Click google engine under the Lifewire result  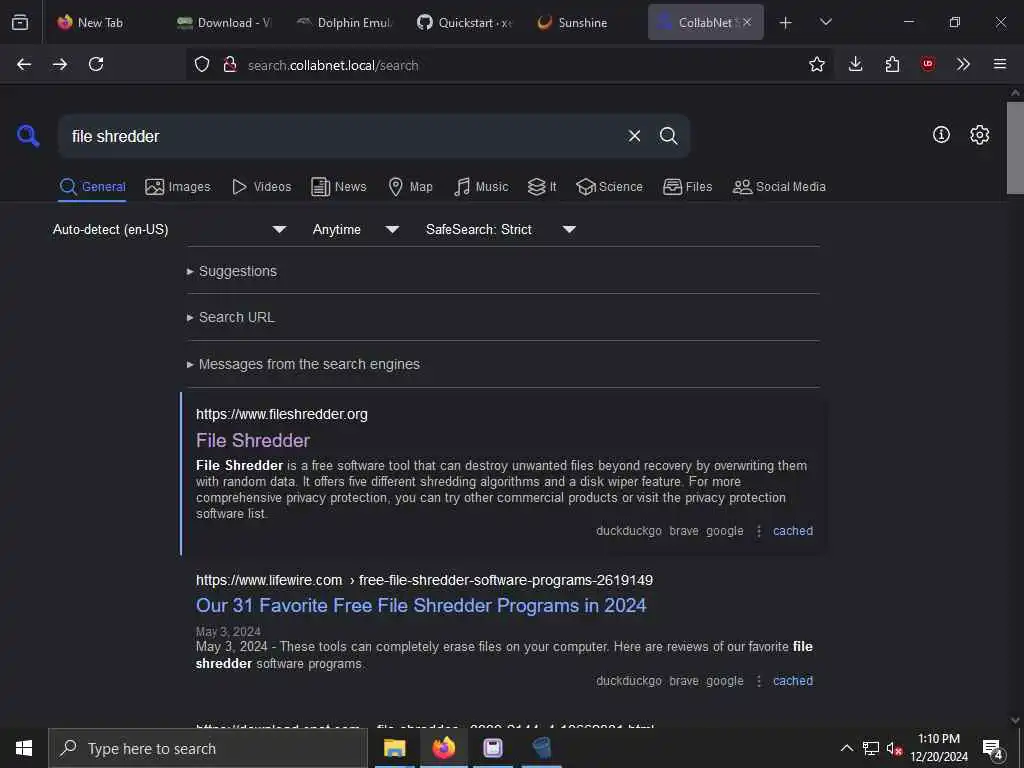pyautogui.click(x=724, y=680)
